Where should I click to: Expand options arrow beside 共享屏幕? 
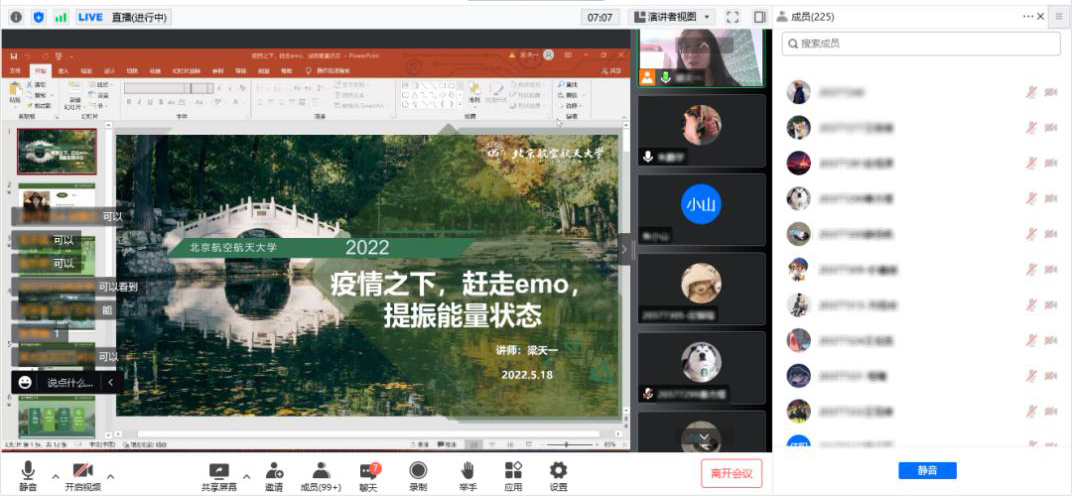(x=246, y=476)
